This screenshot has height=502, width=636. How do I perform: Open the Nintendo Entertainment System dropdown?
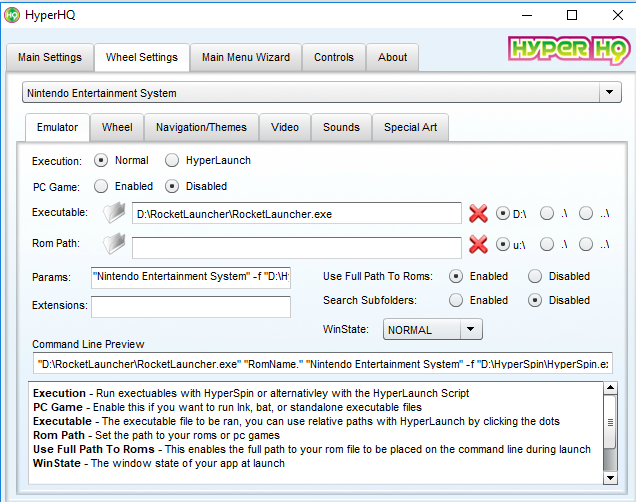tap(610, 93)
